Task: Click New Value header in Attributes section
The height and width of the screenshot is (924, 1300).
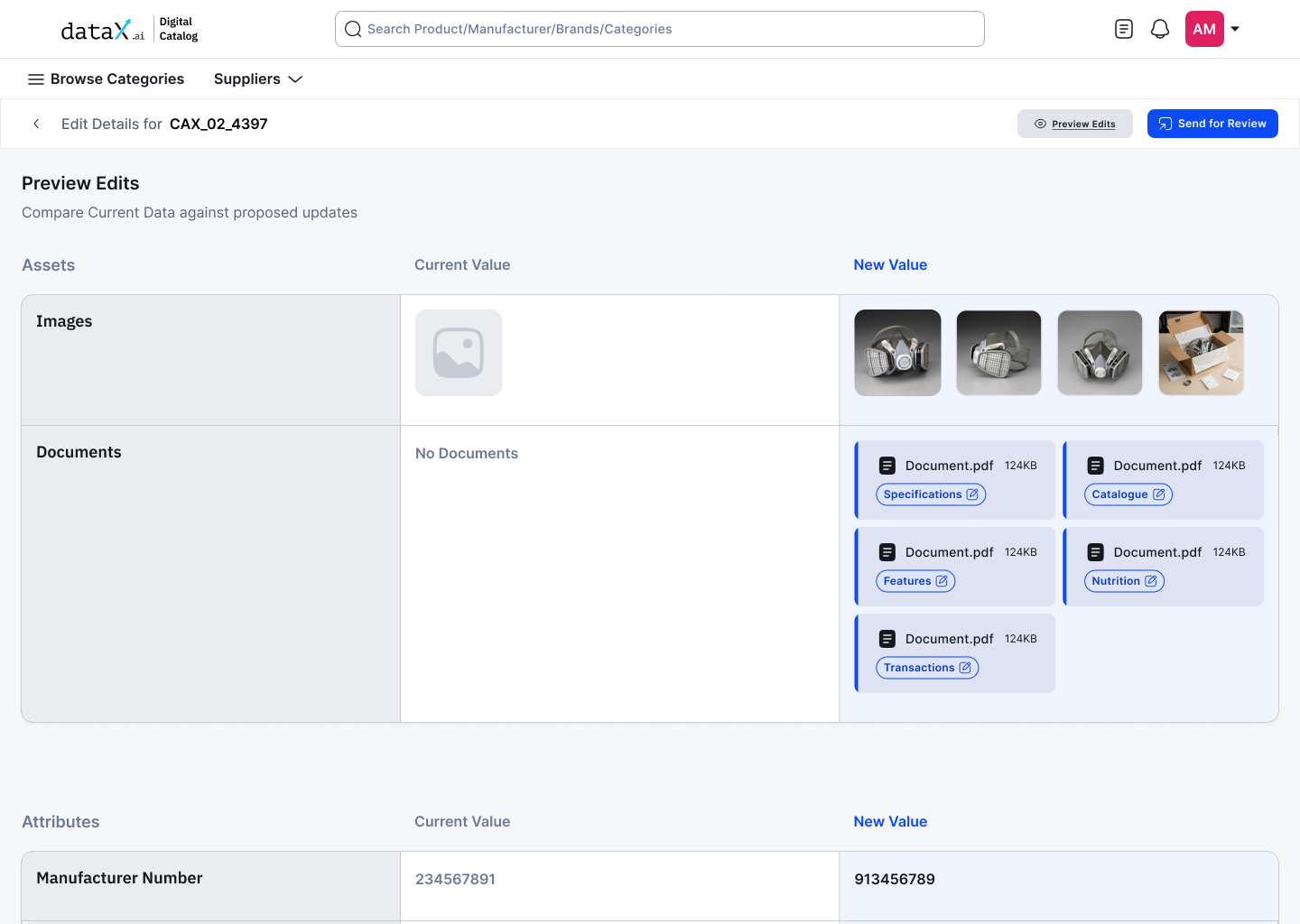Action: [x=890, y=821]
